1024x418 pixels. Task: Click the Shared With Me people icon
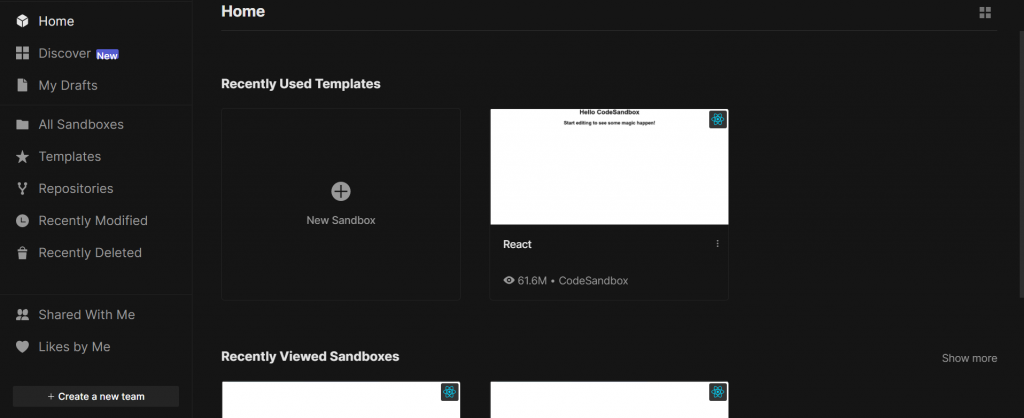(22, 315)
